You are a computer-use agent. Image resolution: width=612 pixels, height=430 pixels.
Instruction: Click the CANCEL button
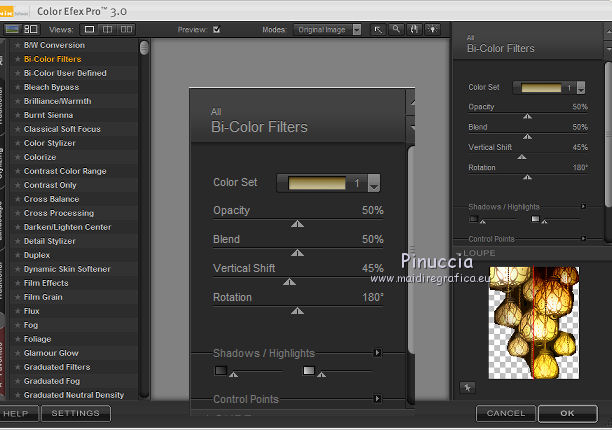pos(505,413)
